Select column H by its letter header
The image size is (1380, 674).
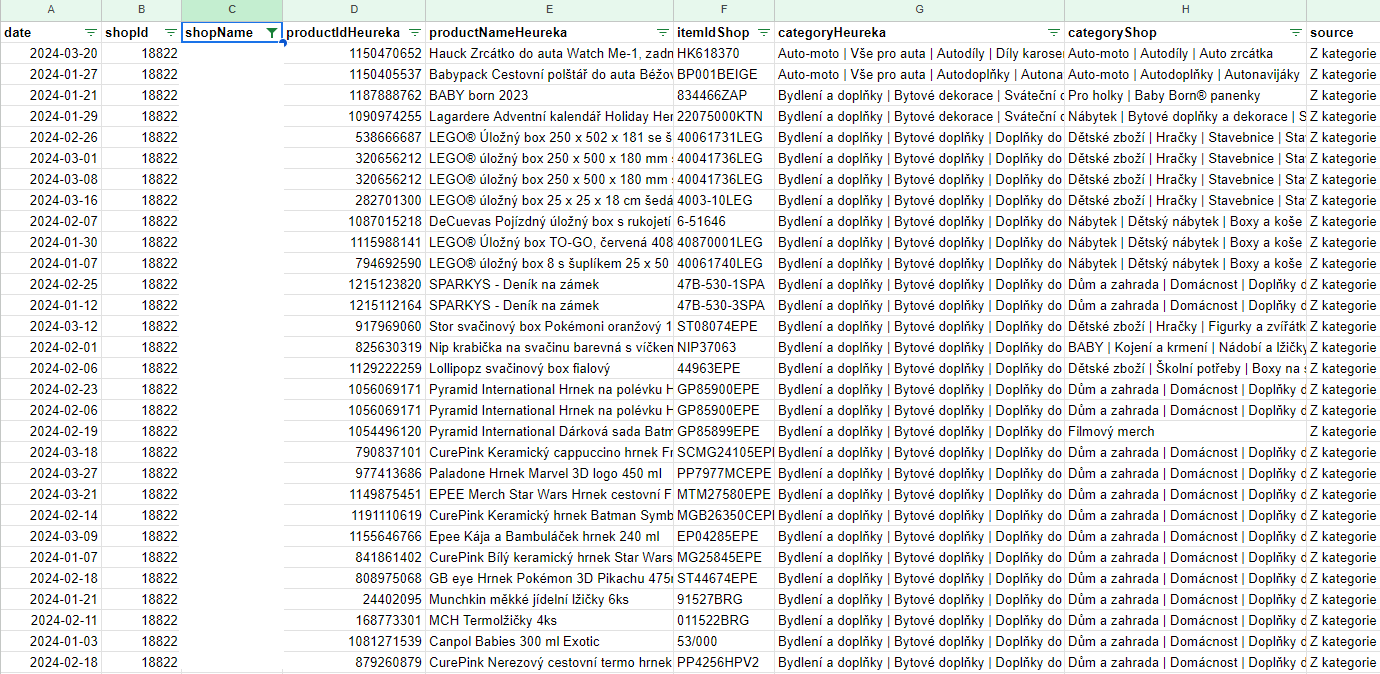coord(1185,10)
